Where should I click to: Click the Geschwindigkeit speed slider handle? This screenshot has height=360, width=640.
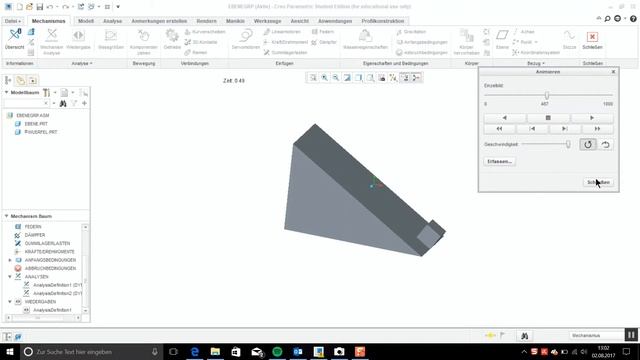568,144
